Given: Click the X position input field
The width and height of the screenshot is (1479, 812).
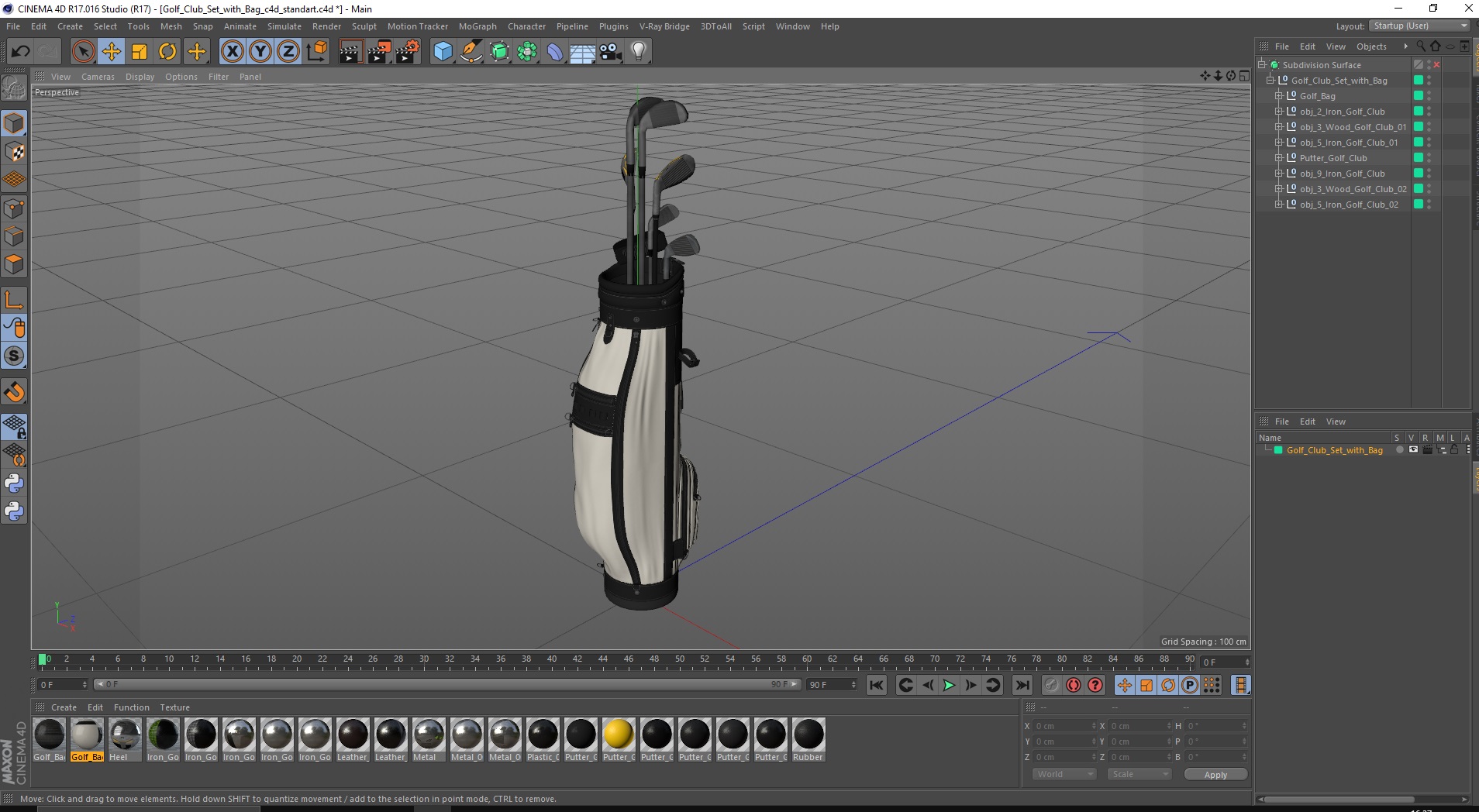Looking at the screenshot, I should click(1064, 726).
